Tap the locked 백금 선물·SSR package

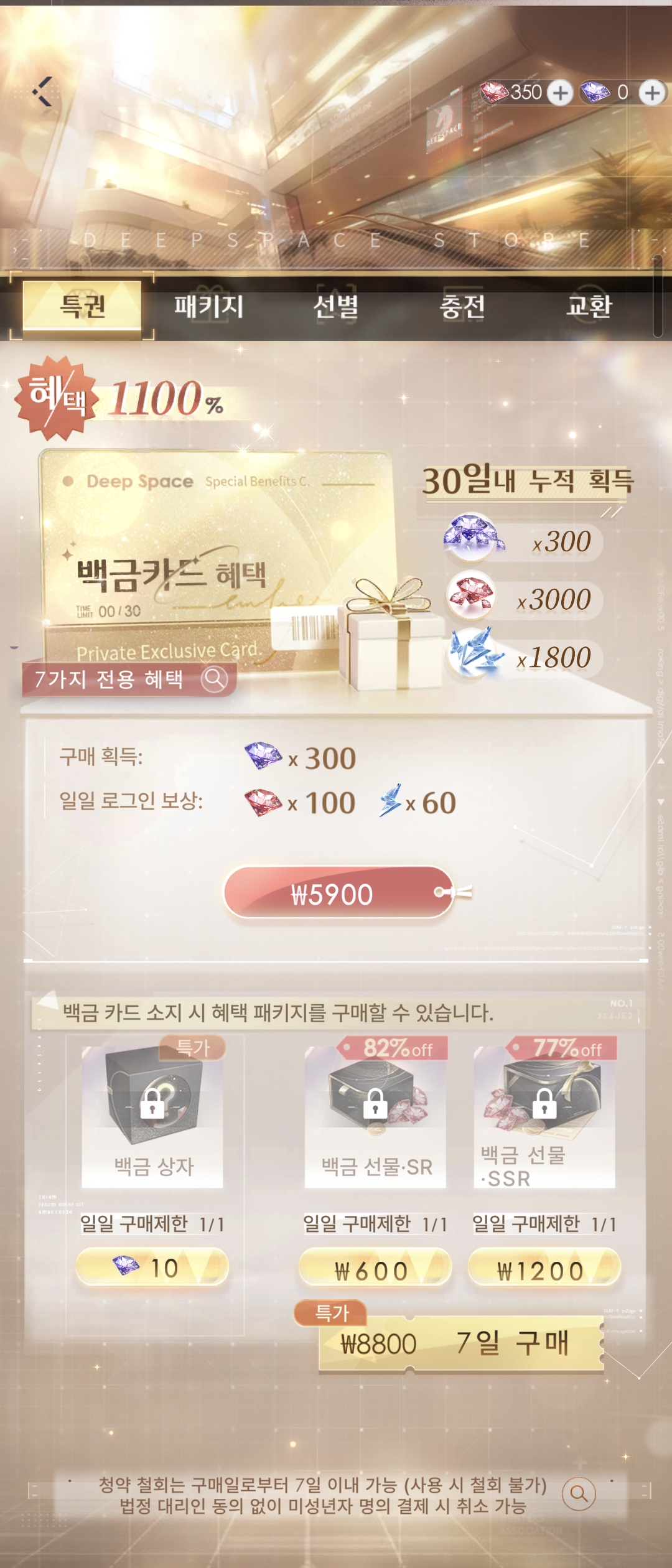544,1116
